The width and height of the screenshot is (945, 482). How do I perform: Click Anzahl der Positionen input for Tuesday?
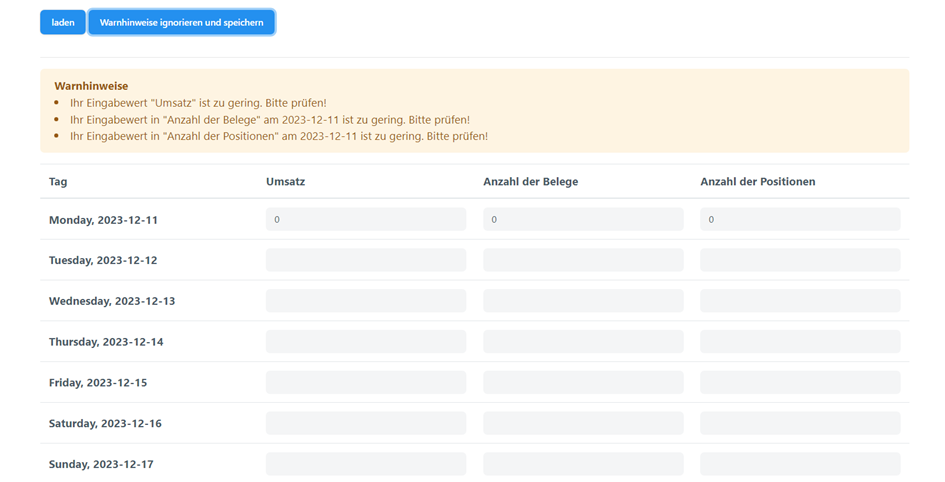(x=800, y=260)
